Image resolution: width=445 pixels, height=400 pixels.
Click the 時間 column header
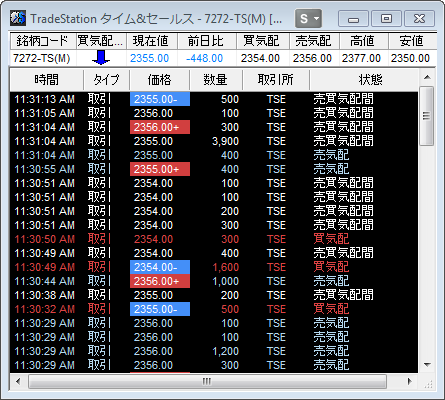tap(46, 80)
